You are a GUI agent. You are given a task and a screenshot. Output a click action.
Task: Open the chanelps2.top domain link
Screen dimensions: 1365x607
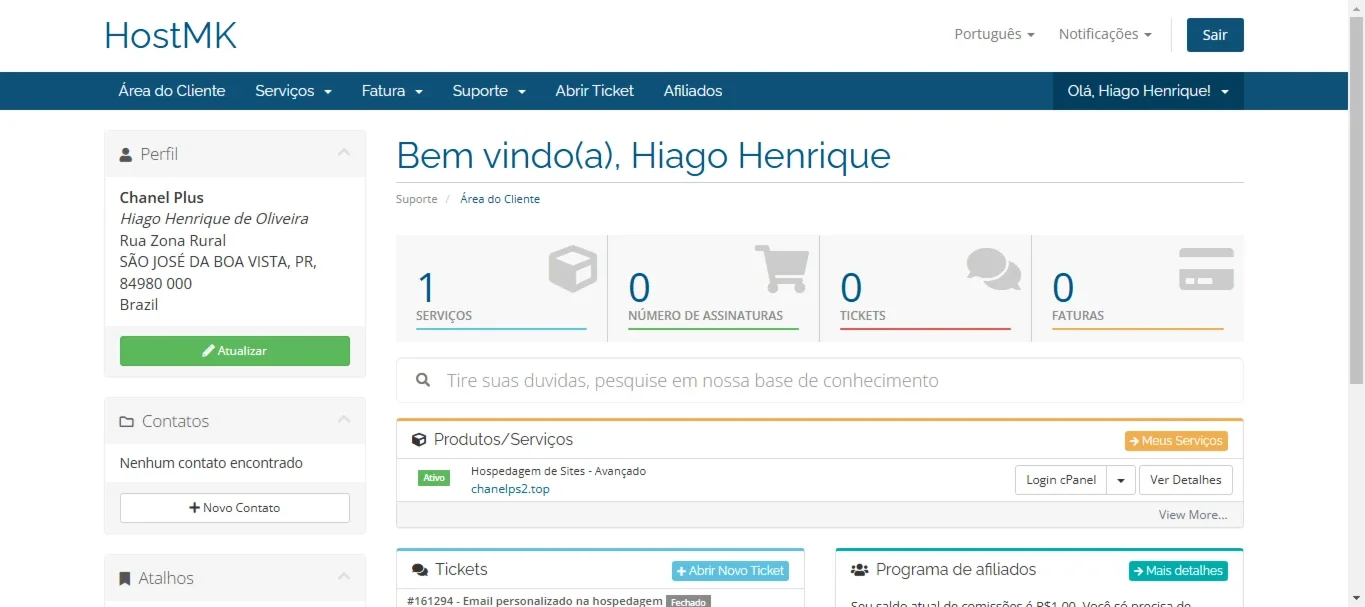point(510,489)
